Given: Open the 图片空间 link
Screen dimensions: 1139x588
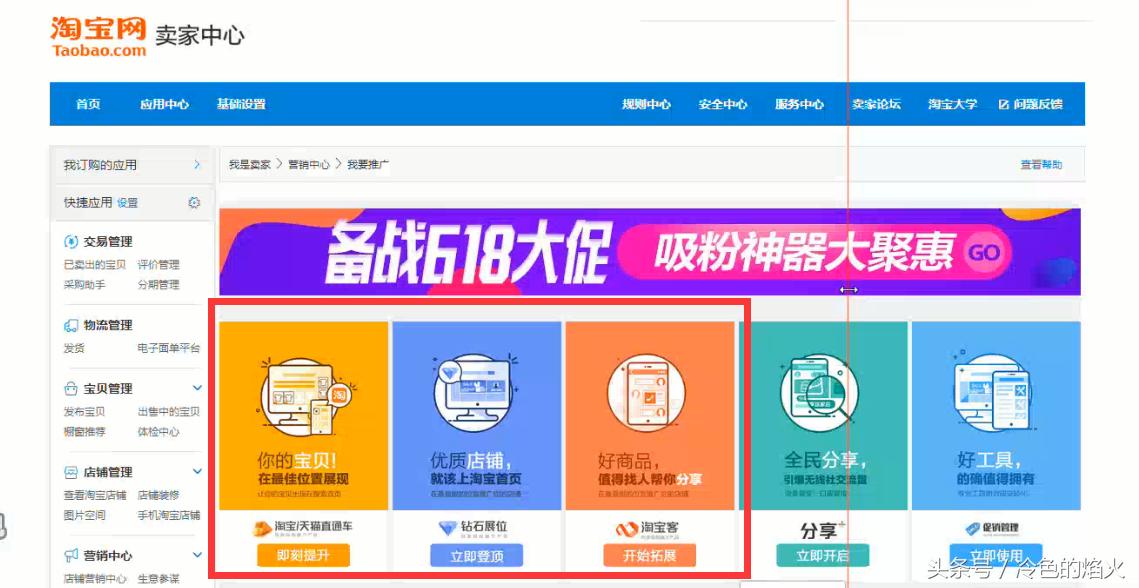Looking at the screenshot, I should [x=84, y=515].
